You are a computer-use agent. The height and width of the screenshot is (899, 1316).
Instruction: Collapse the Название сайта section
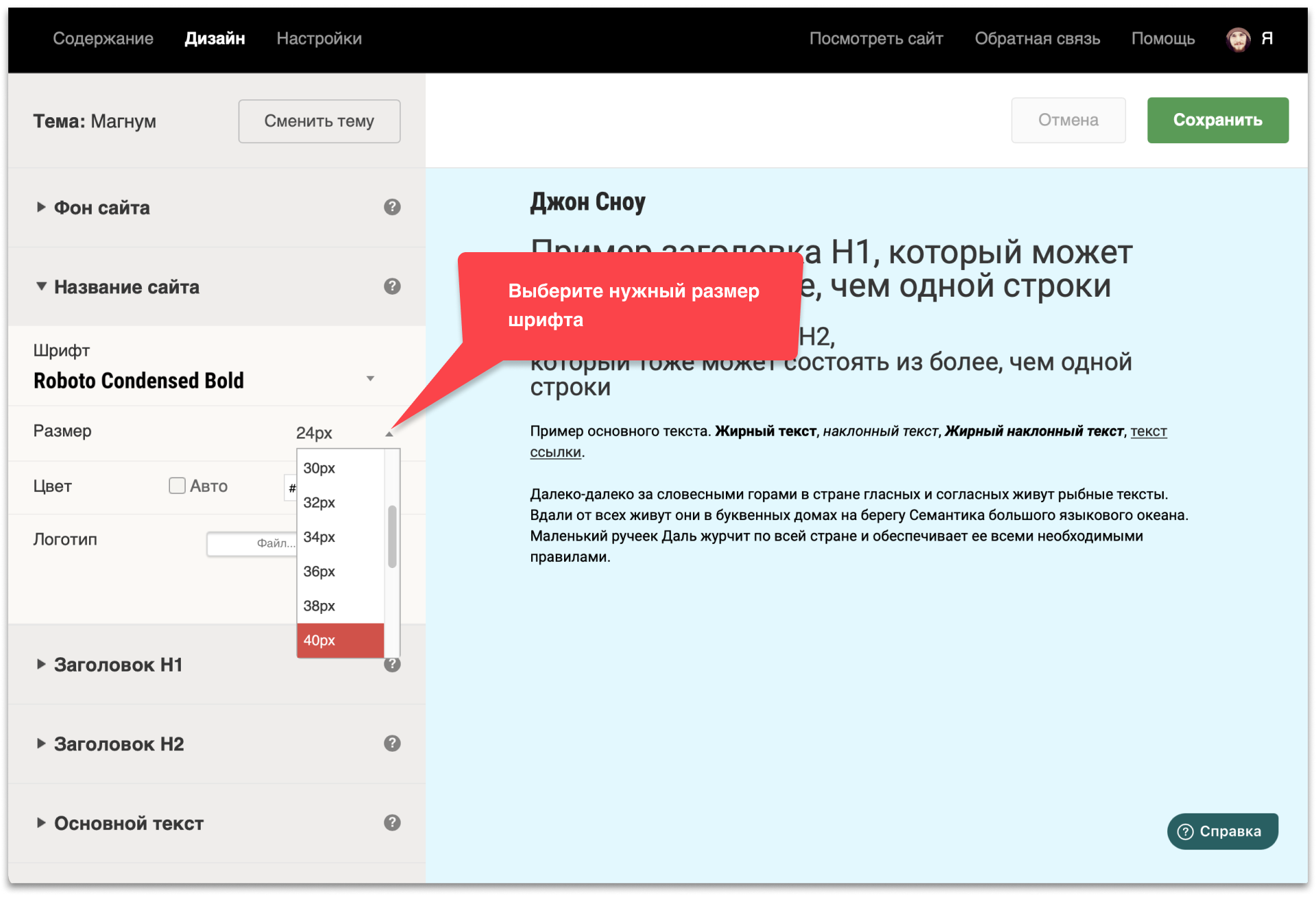pos(126,287)
